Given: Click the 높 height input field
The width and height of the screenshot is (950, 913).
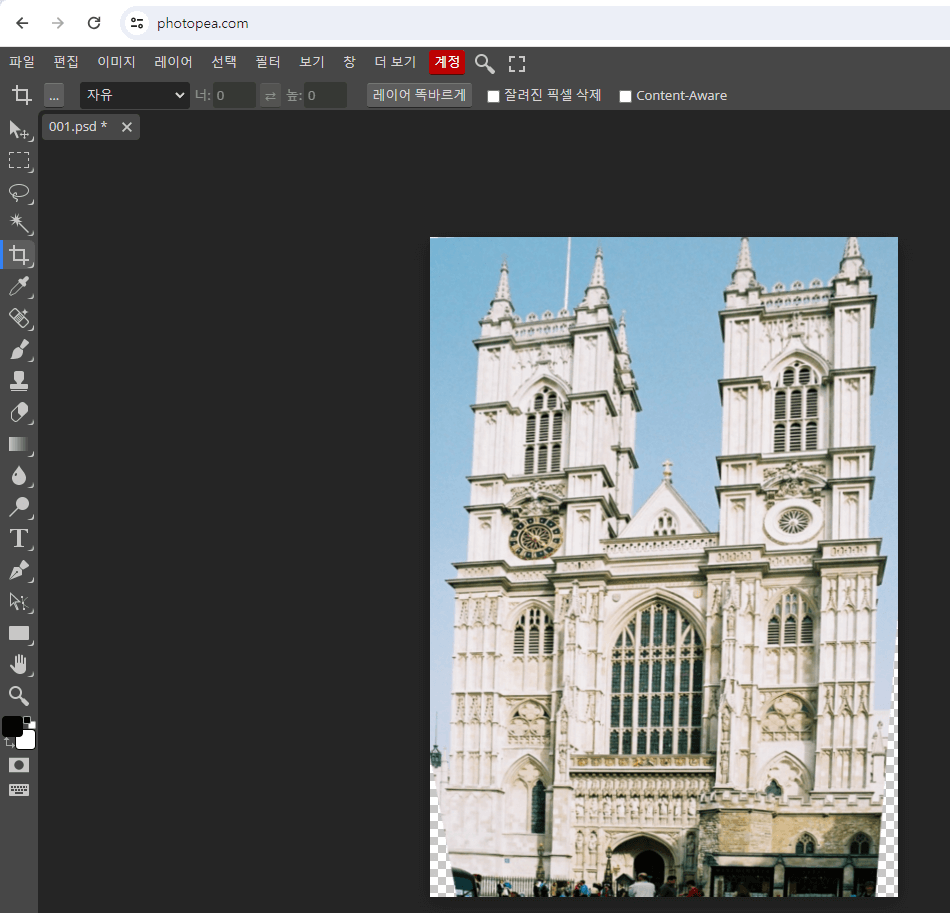Looking at the screenshot, I should tap(325, 96).
